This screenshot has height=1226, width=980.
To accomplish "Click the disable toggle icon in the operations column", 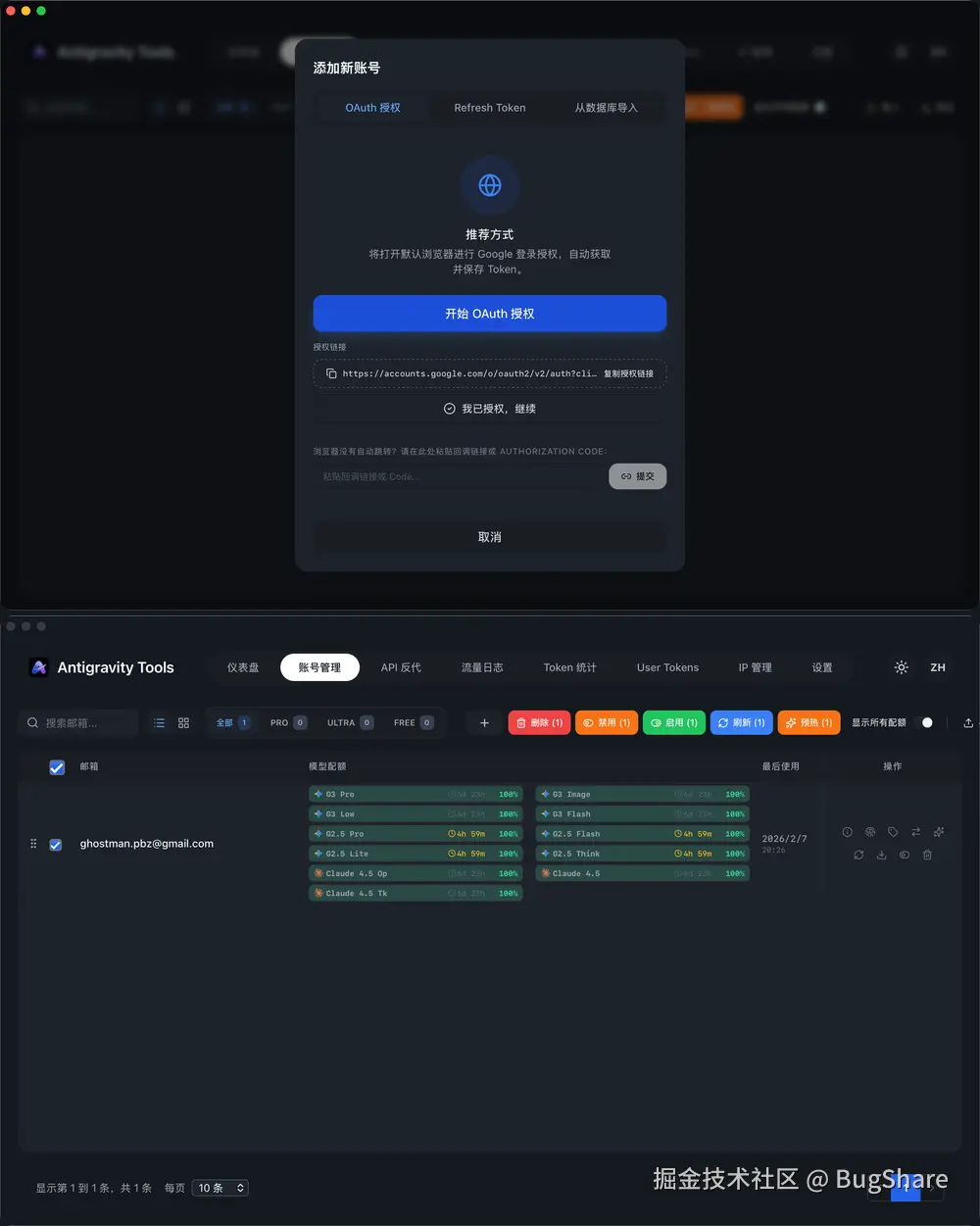I will coord(905,855).
